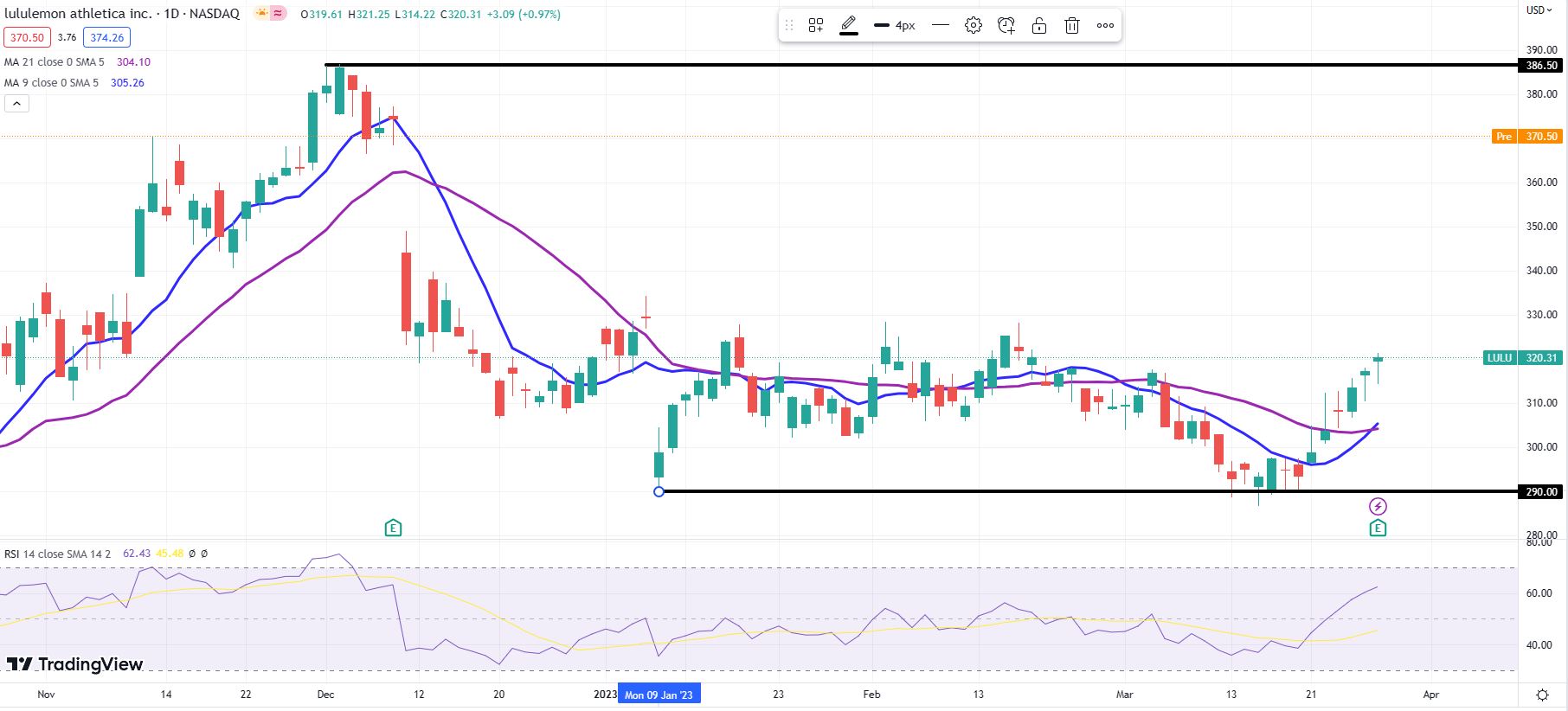Click the TradingView logo
Screen dimensions: 1568x711
click(74, 664)
